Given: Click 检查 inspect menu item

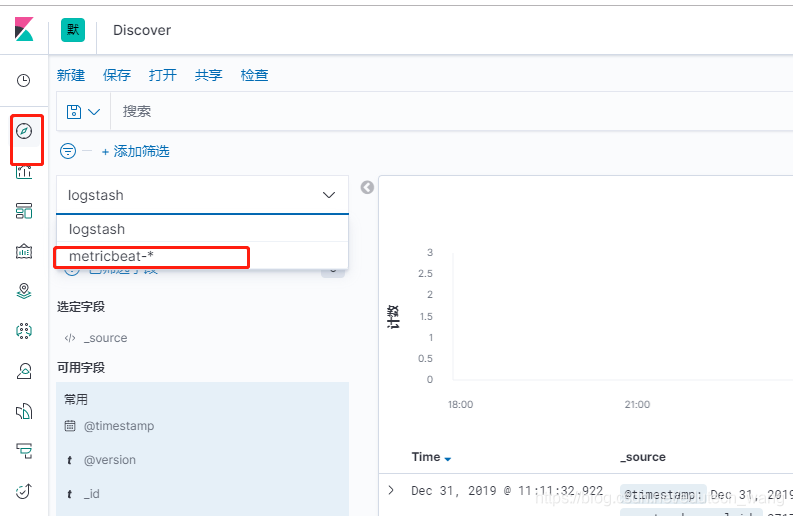Looking at the screenshot, I should click(254, 75).
